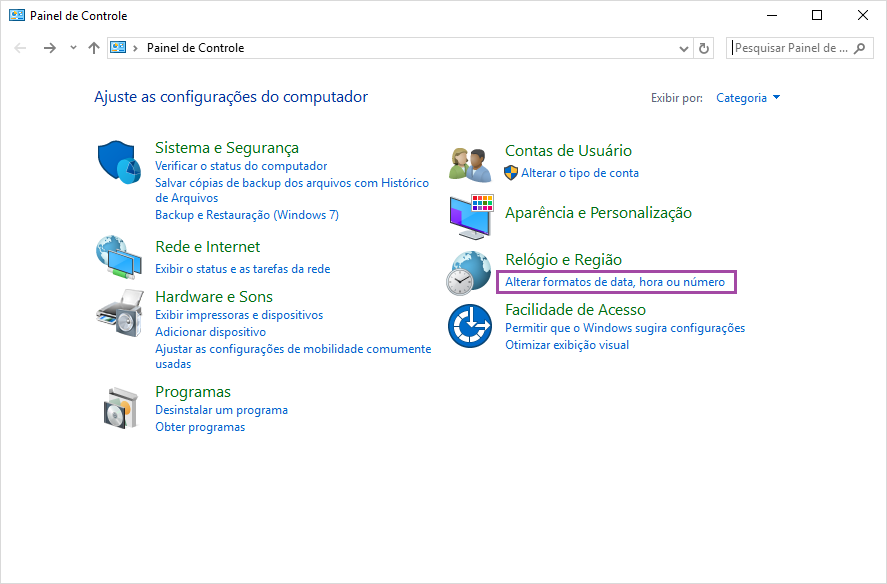Open the recent locations dropdown arrow

[74, 48]
